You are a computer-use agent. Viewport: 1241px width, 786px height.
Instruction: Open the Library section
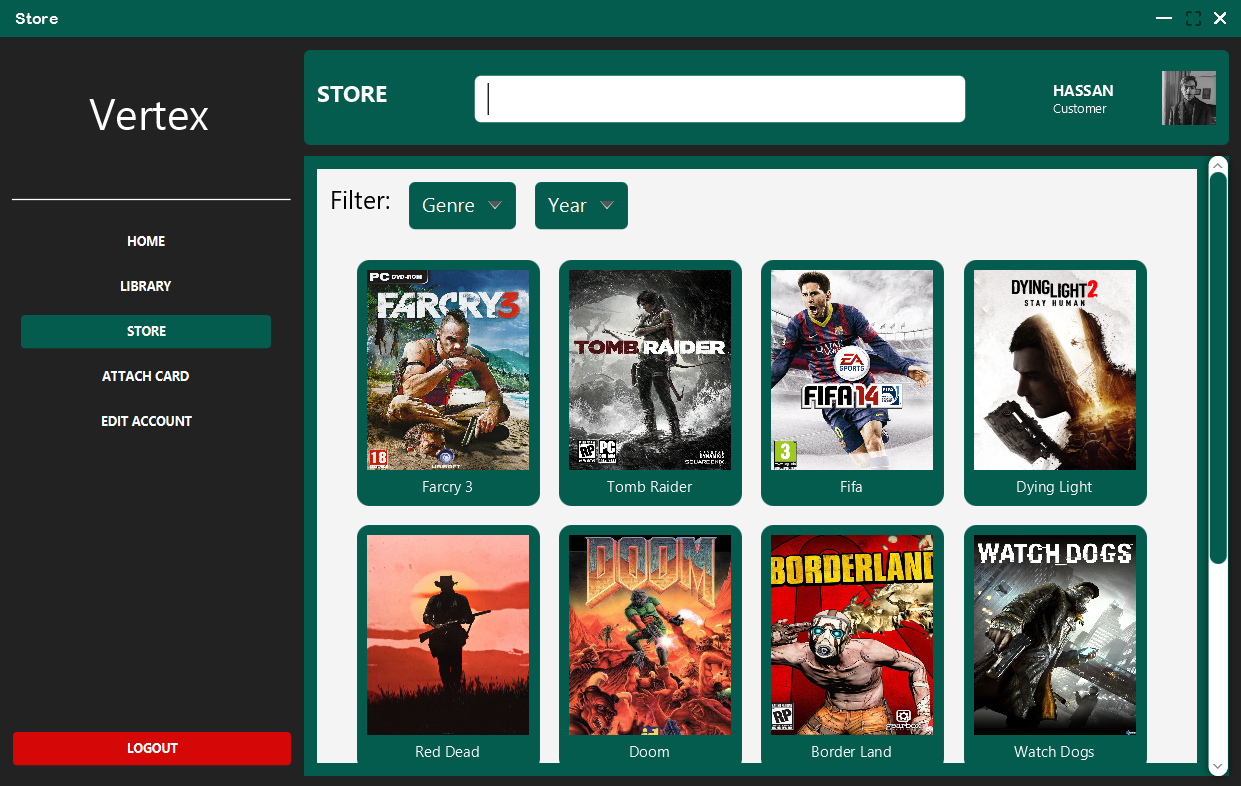pyautogui.click(x=146, y=286)
